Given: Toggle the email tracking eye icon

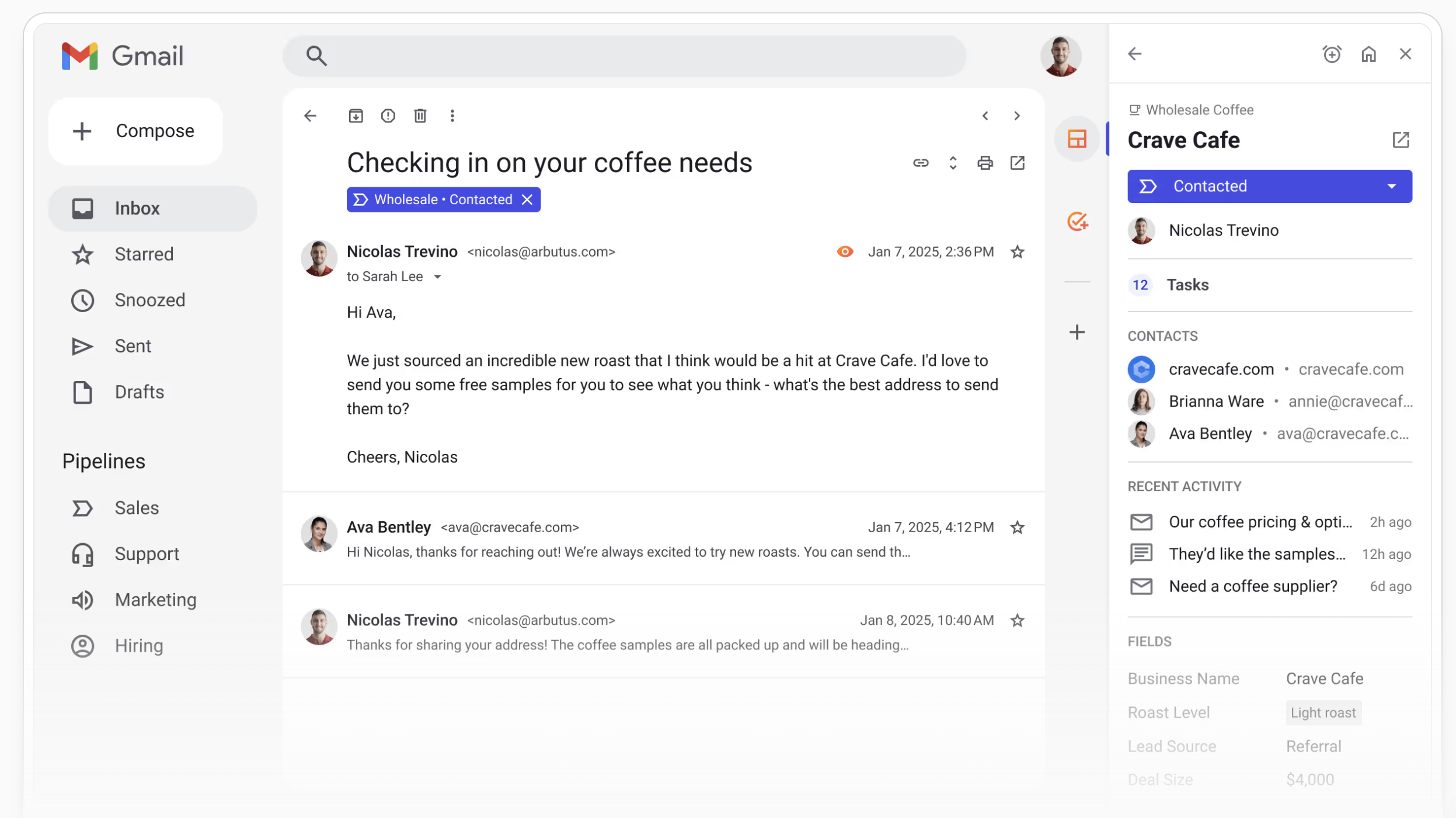Looking at the screenshot, I should [x=844, y=251].
